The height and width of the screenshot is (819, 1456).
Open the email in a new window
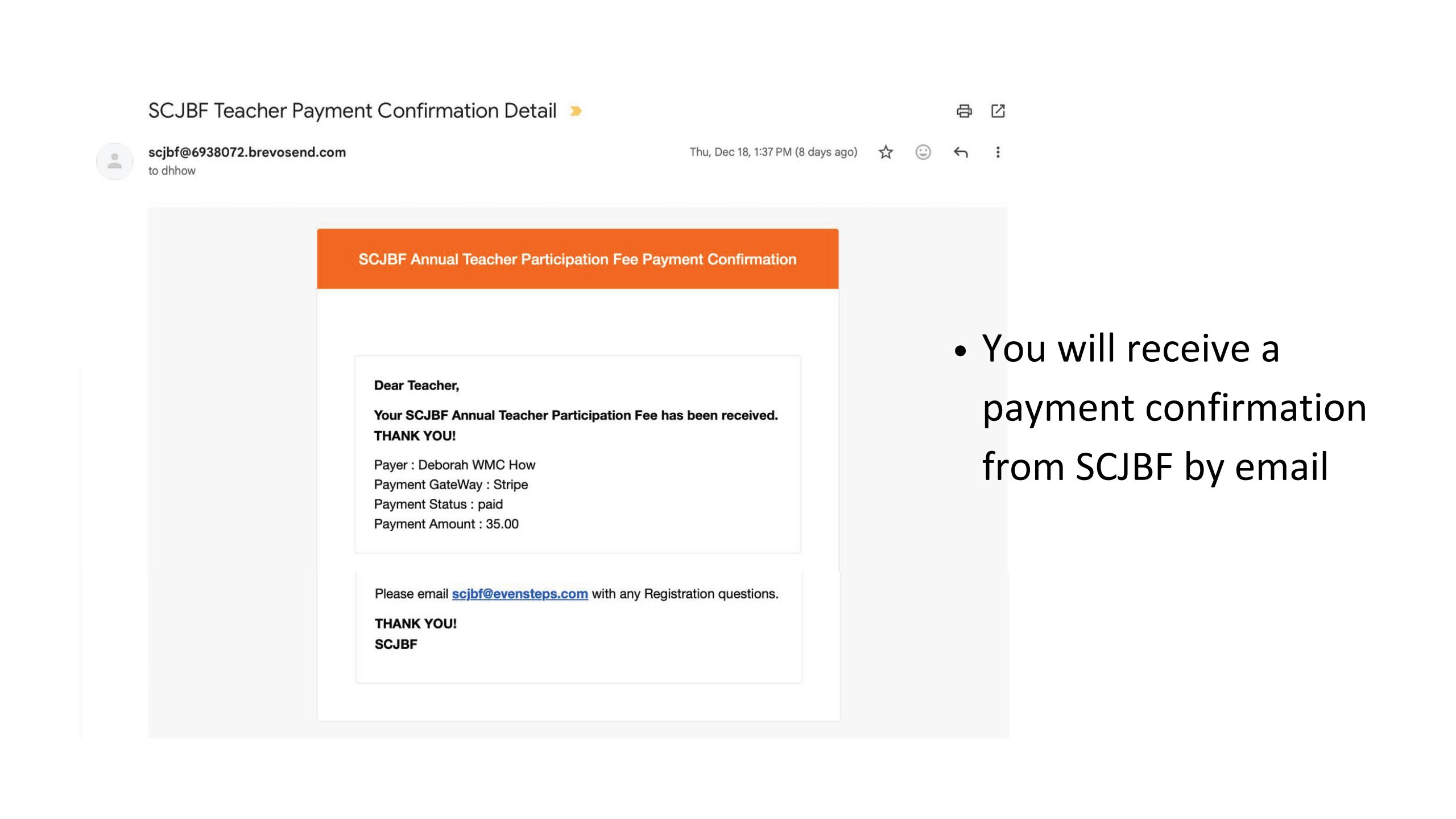[998, 111]
